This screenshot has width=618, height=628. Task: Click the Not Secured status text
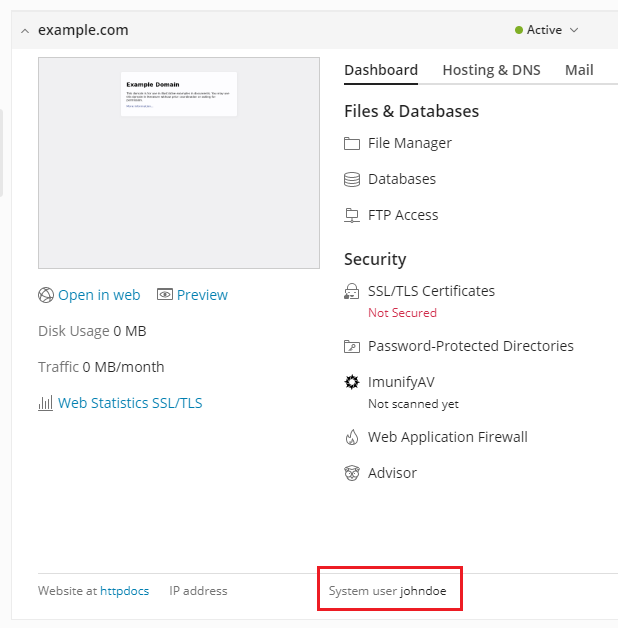click(x=402, y=313)
